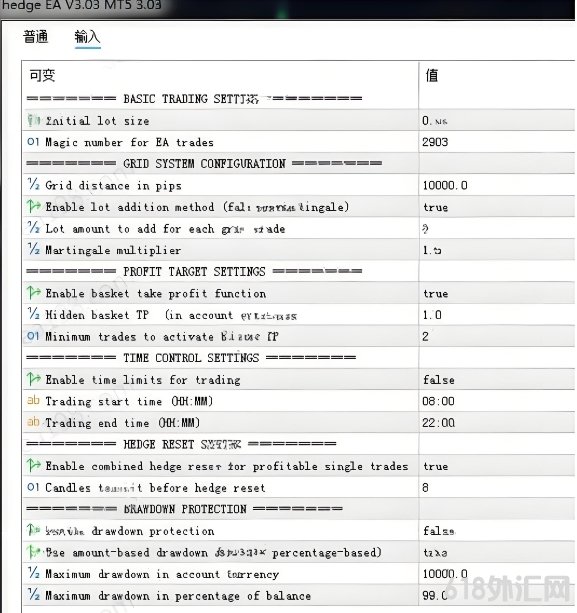577x613 pixels.
Task: Click the icon for Maximum drawdown in percentage
Action: 34,595
